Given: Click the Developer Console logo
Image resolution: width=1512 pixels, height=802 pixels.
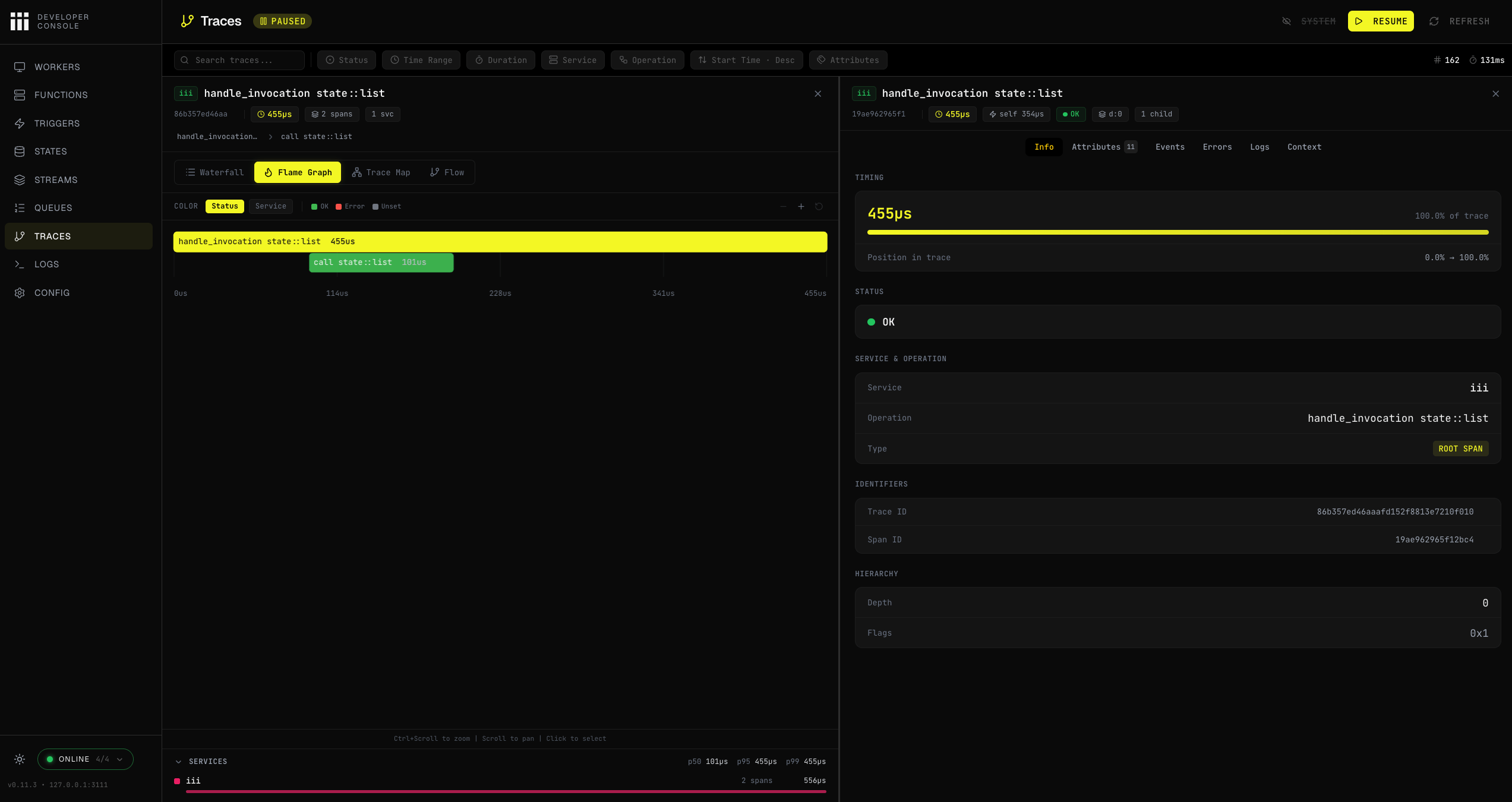Looking at the screenshot, I should (50, 21).
